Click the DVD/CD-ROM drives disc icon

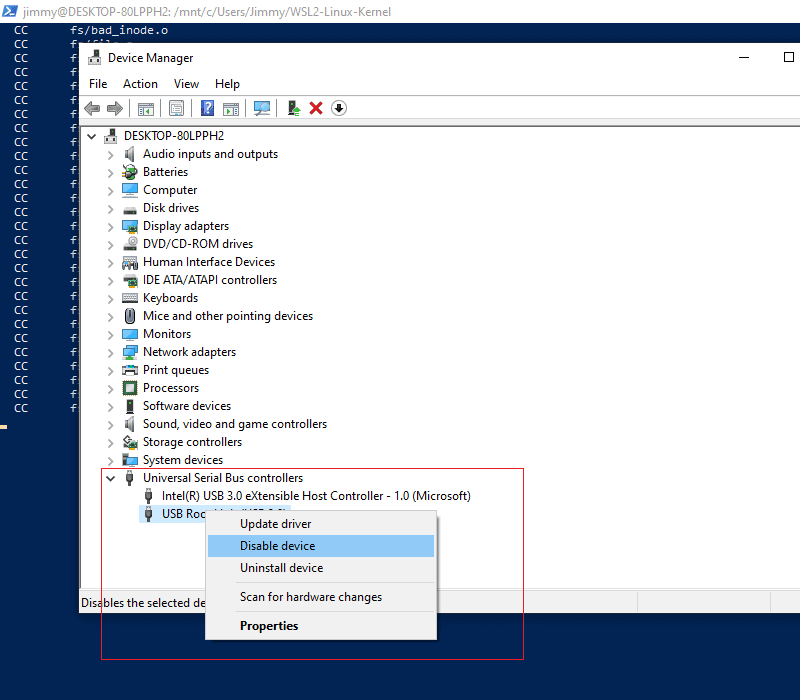pyautogui.click(x=130, y=243)
